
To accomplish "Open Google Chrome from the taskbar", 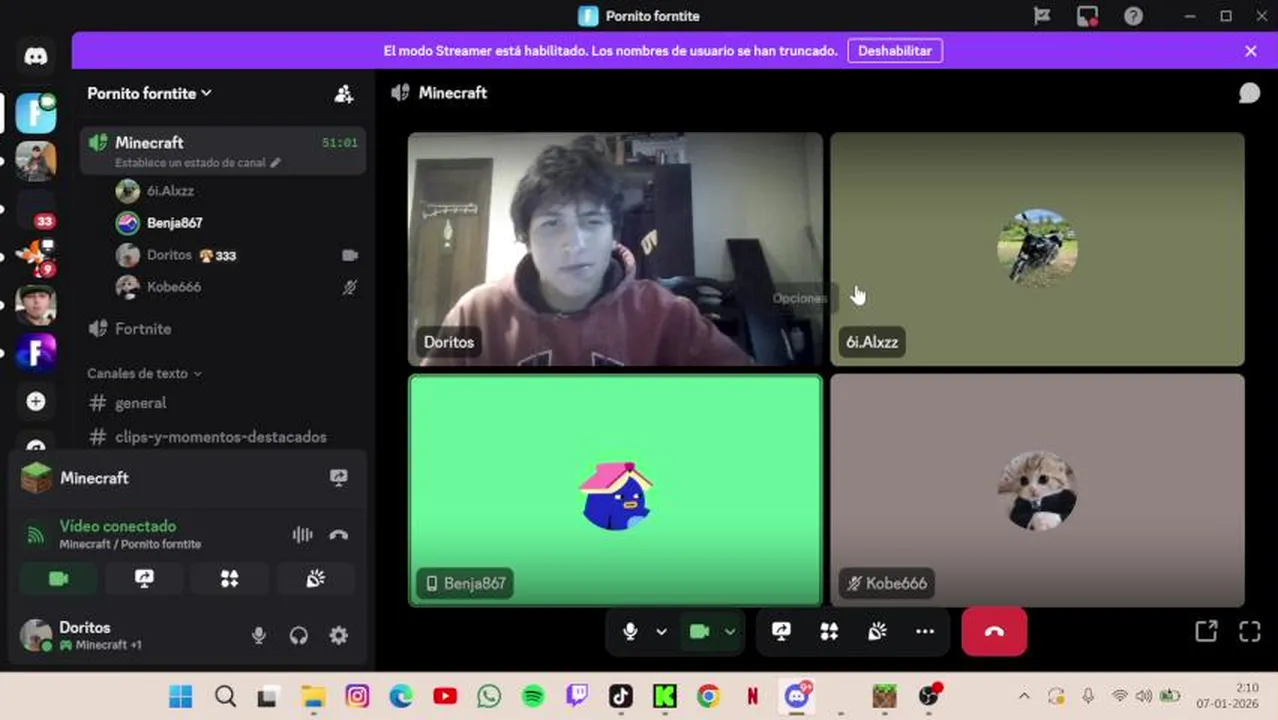I will tap(708, 696).
